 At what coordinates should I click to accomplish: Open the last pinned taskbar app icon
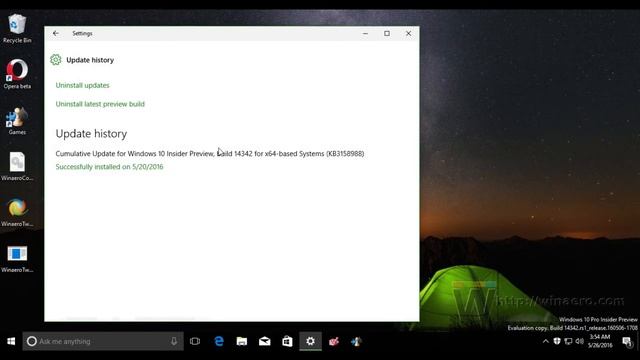[356, 341]
